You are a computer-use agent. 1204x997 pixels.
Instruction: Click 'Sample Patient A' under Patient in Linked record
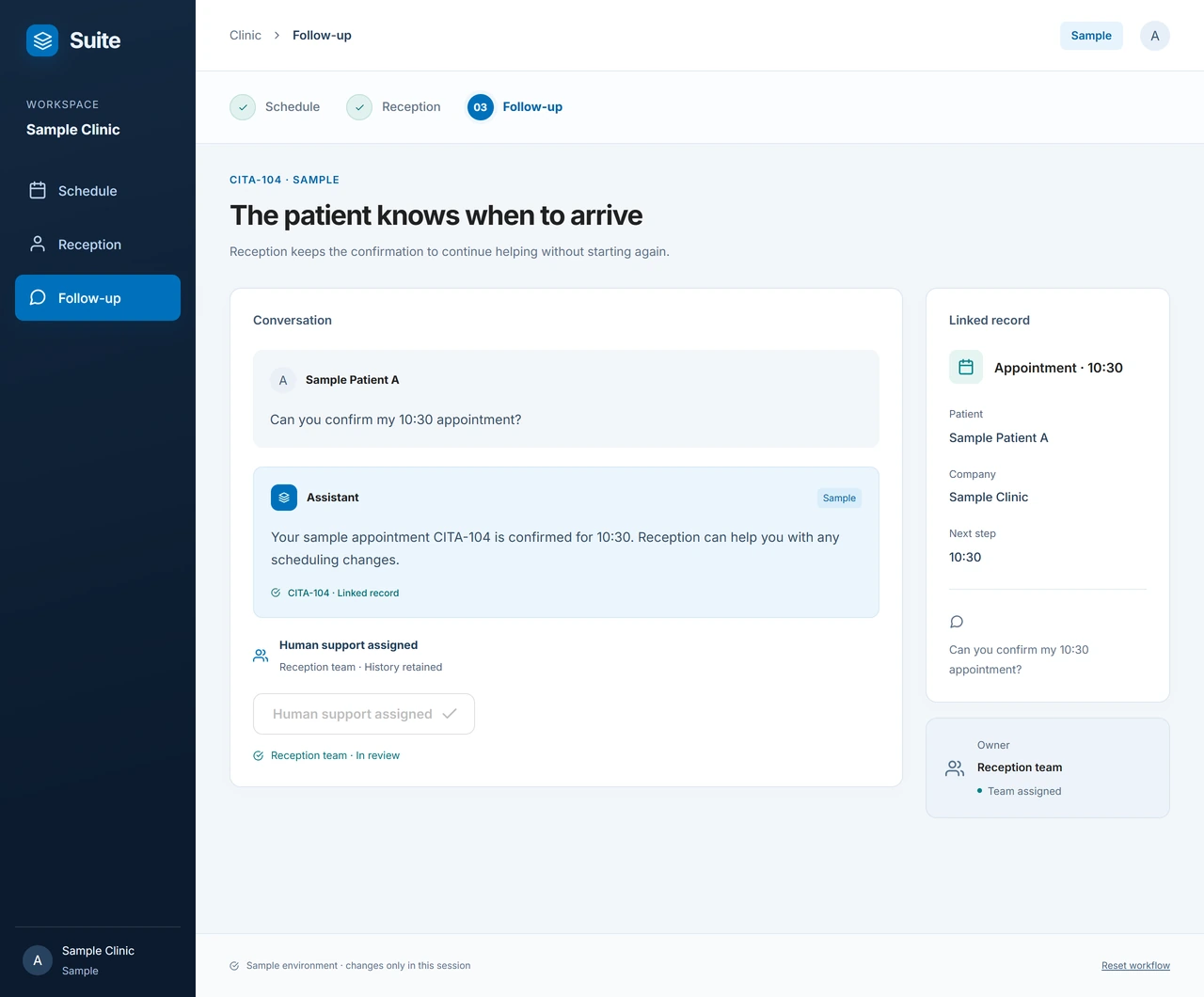coord(998,437)
